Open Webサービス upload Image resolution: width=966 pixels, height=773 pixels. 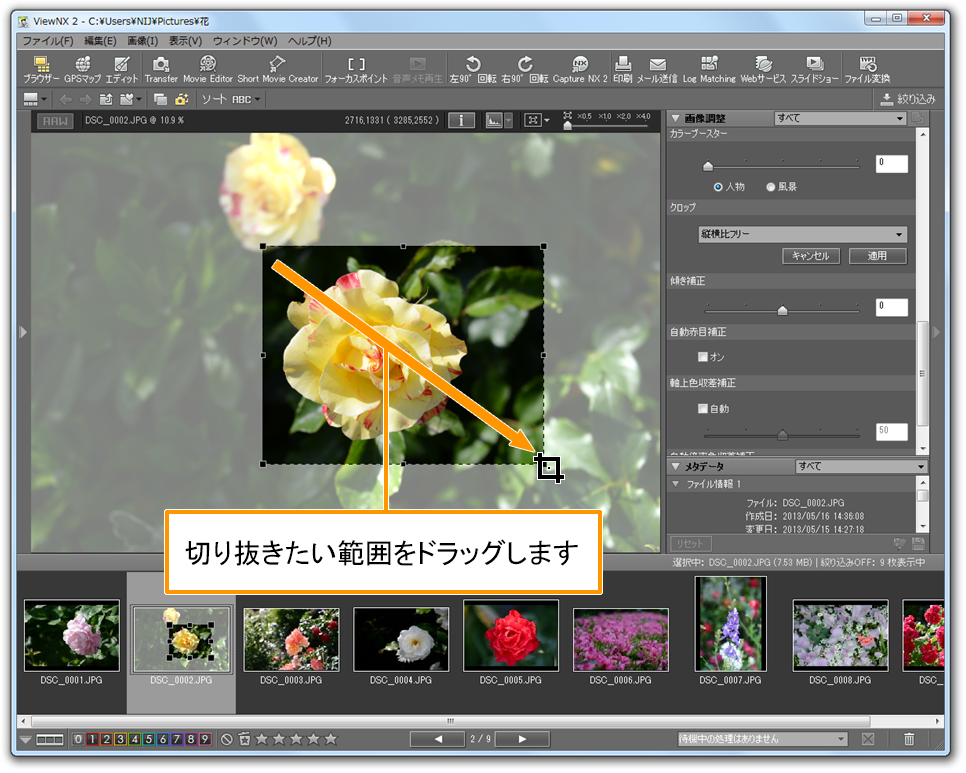click(763, 70)
